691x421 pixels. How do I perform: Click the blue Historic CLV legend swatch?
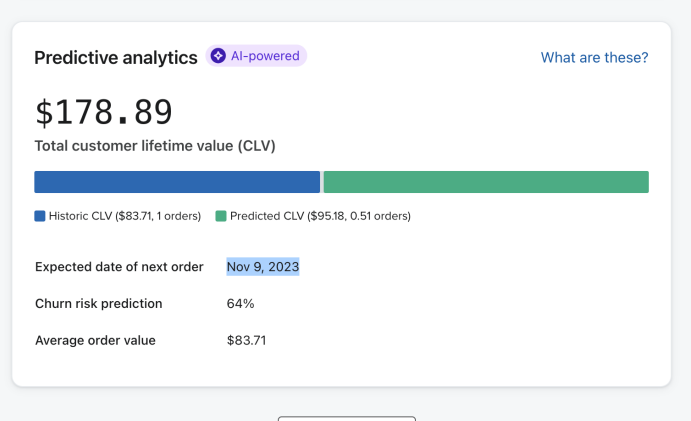(x=40, y=216)
